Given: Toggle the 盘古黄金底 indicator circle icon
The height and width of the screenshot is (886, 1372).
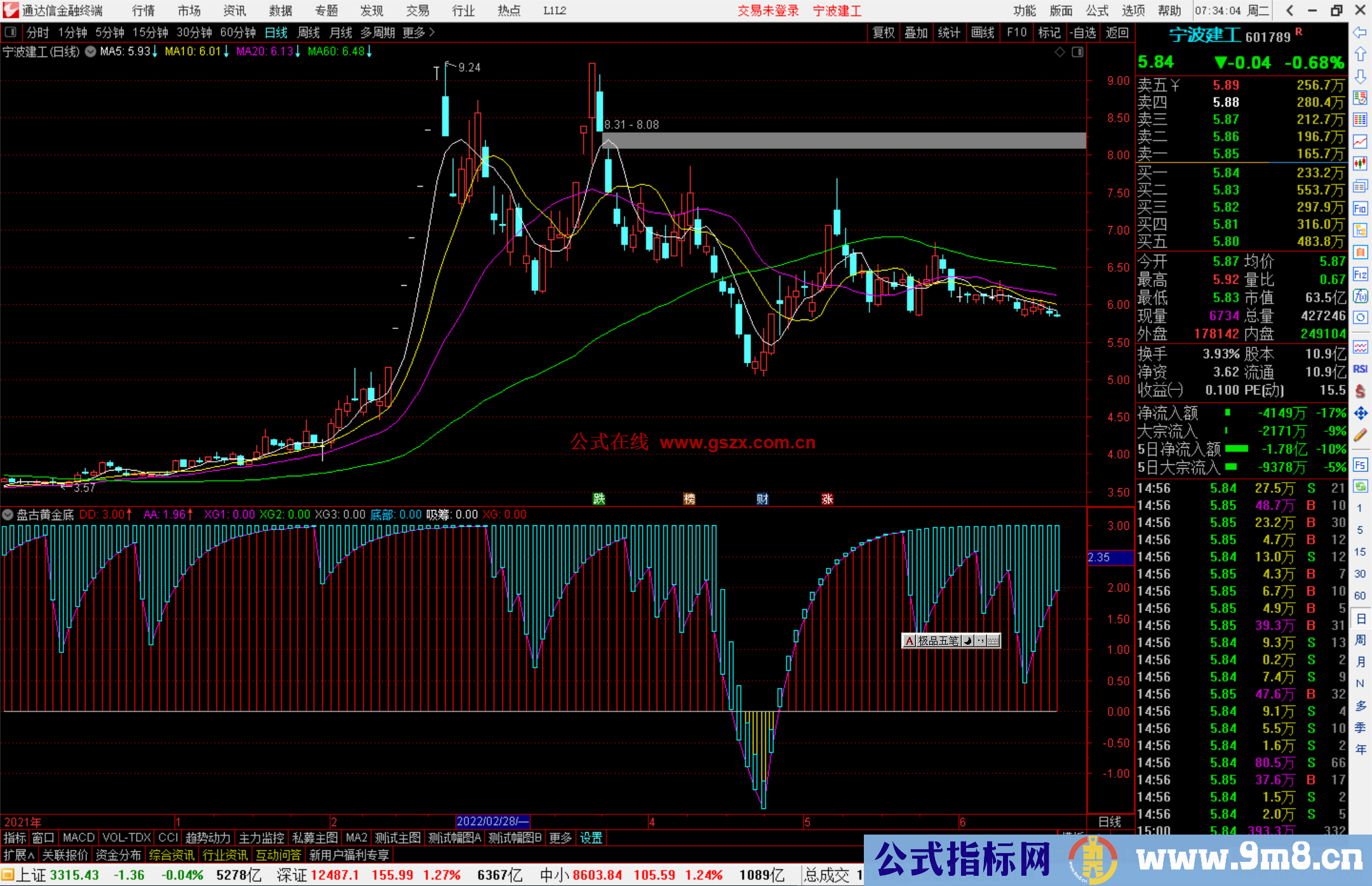Looking at the screenshot, I should click(7, 514).
